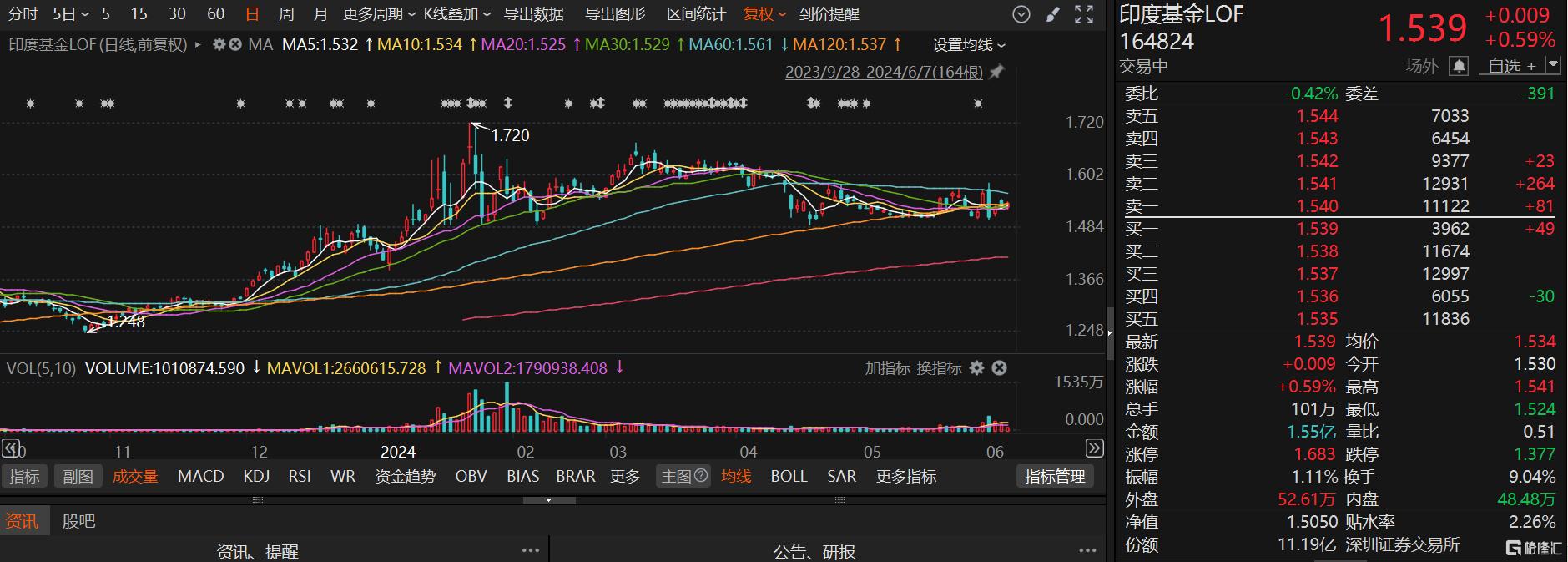Image resolution: width=1568 pixels, height=562 pixels.
Task: Select BRAR indicator
Action: coord(576,476)
